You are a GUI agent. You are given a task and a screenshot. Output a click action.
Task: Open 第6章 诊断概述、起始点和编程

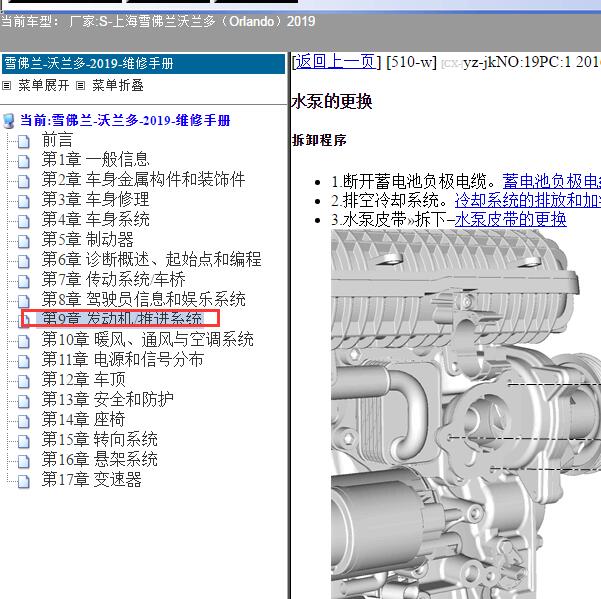[151, 259]
